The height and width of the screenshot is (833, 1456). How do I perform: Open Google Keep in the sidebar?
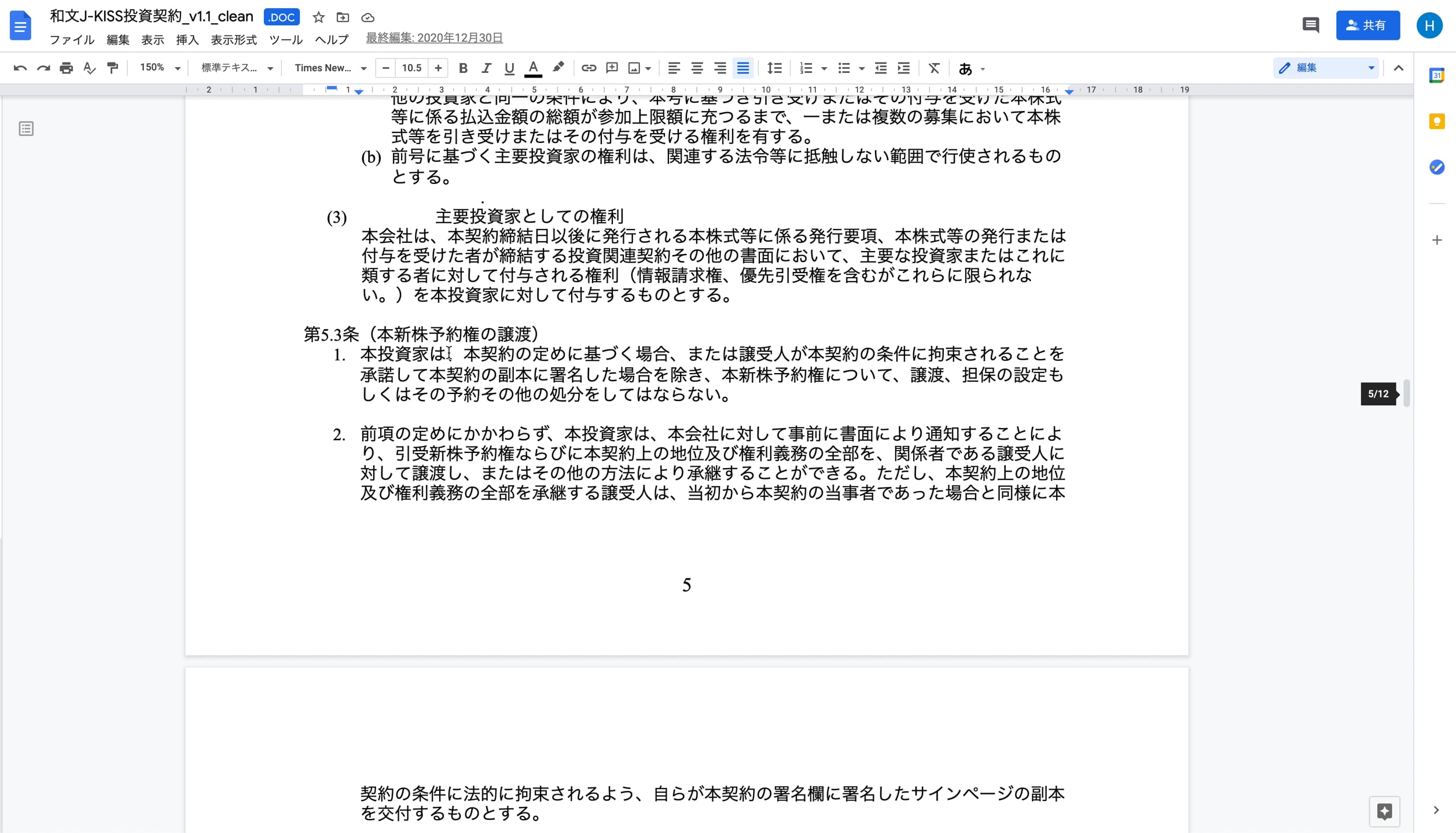[x=1437, y=121]
